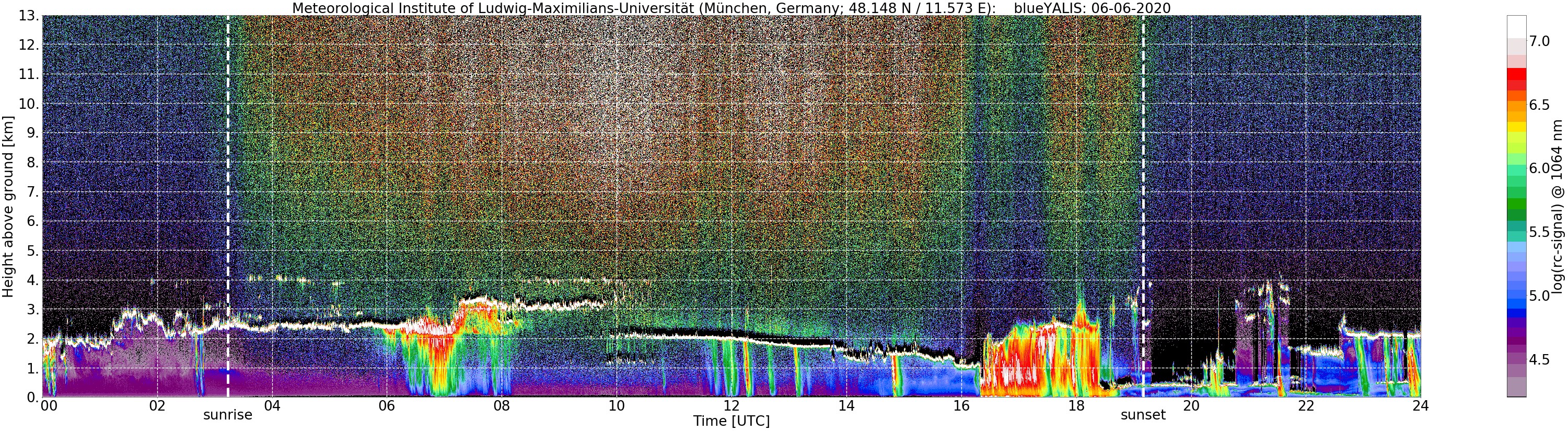Image resolution: width=1568 pixels, height=431 pixels.
Task: Click the 'sunset' label below the axis
Action: (x=1143, y=415)
